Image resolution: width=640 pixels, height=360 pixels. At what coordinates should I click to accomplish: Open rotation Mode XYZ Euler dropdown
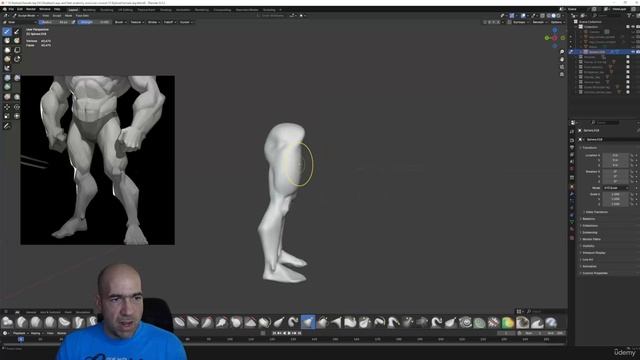coord(616,188)
